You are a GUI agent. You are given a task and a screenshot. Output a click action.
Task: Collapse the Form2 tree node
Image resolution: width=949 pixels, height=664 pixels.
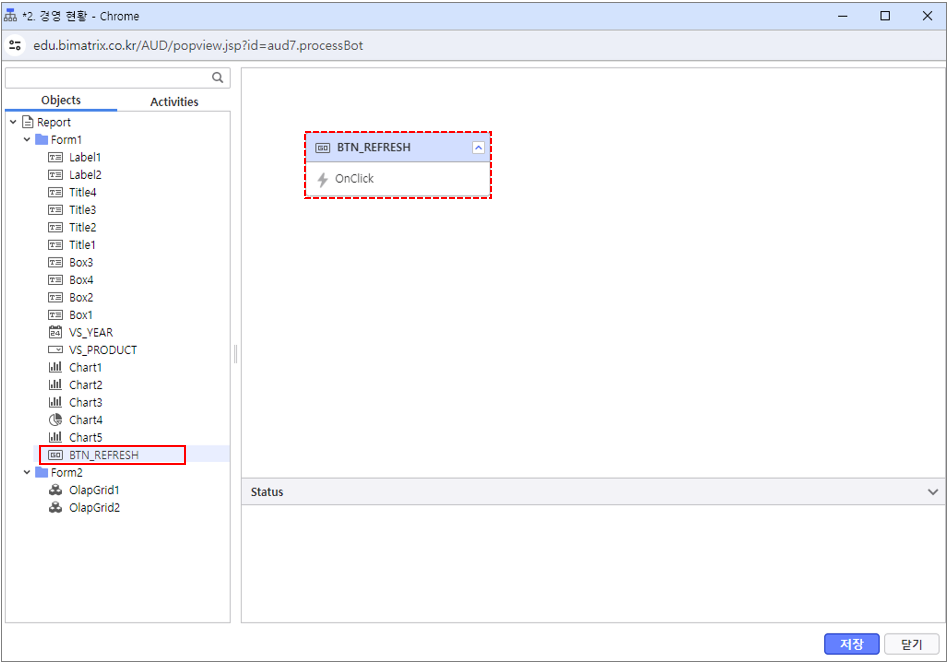(27, 473)
